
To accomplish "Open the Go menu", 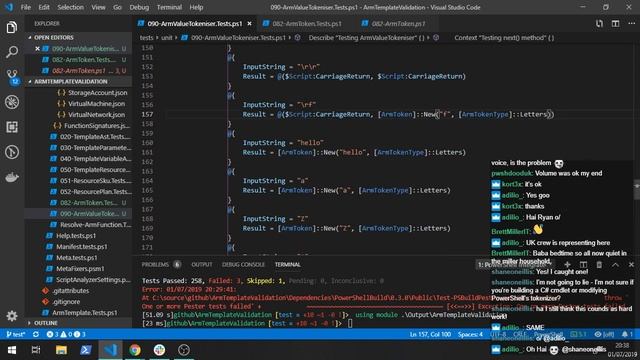I will tap(117, 7).
